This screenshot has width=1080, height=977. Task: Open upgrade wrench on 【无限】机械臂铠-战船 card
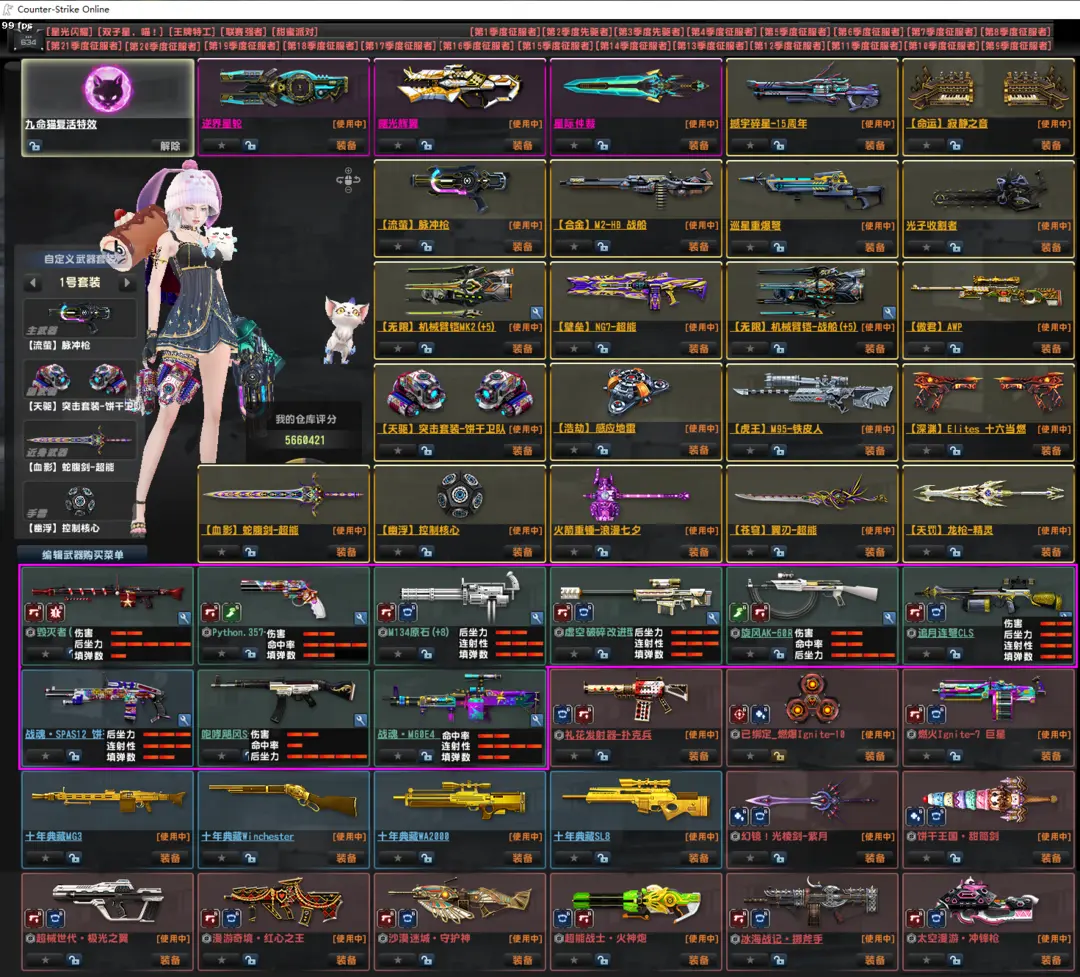(x=889, y=313)
